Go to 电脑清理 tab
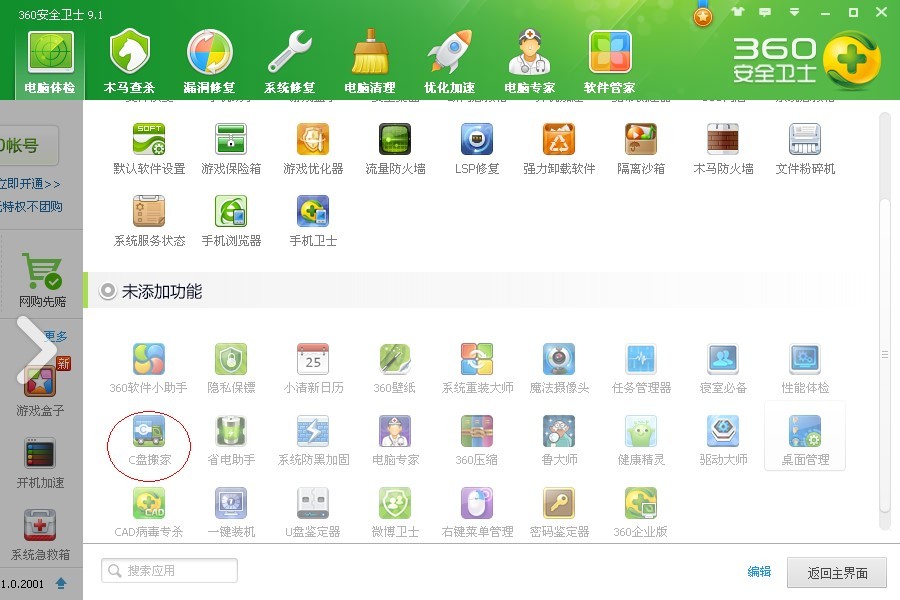Image resolution: width=900 pixels, height=600 pixels. (x=370, y=63)
